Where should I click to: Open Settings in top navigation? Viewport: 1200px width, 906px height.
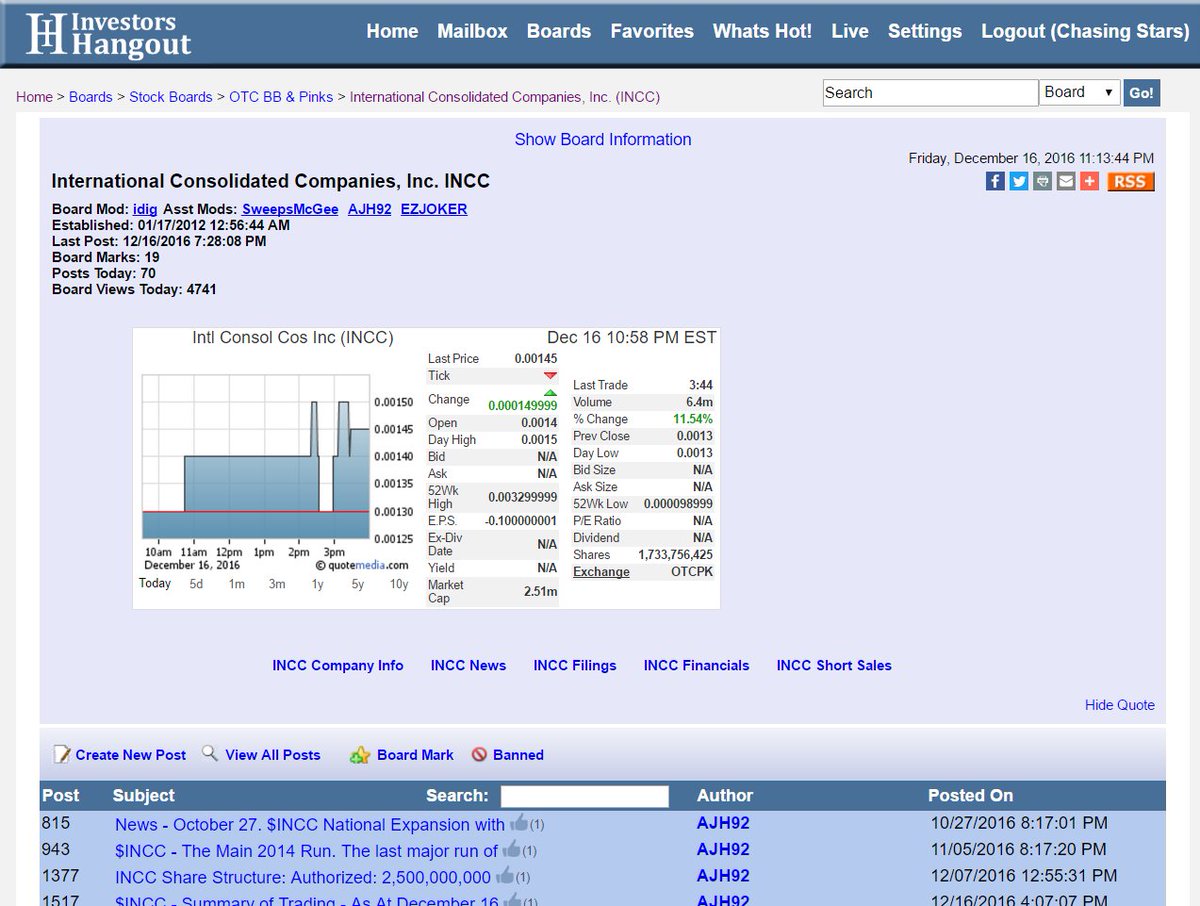[925, 31]
